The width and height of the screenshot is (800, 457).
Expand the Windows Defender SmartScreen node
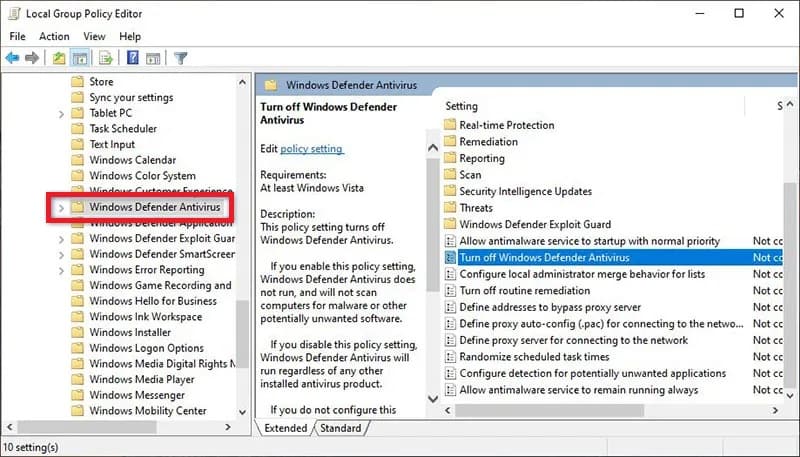coord(61,255)
